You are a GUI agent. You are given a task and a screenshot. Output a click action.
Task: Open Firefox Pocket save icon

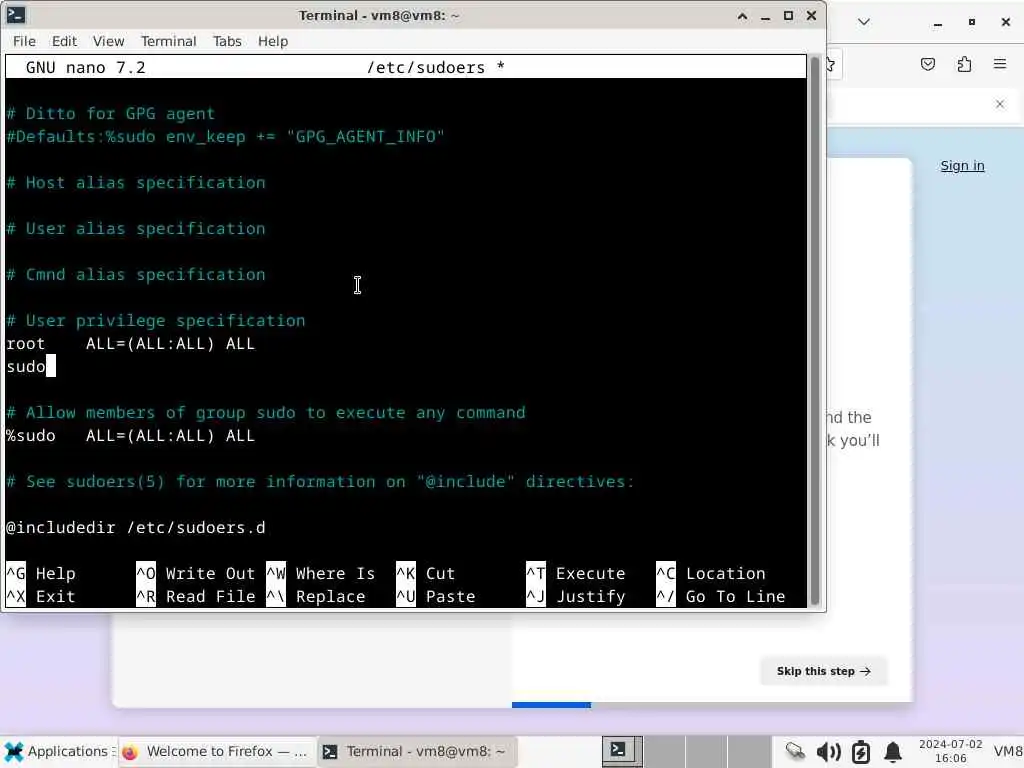927,64
